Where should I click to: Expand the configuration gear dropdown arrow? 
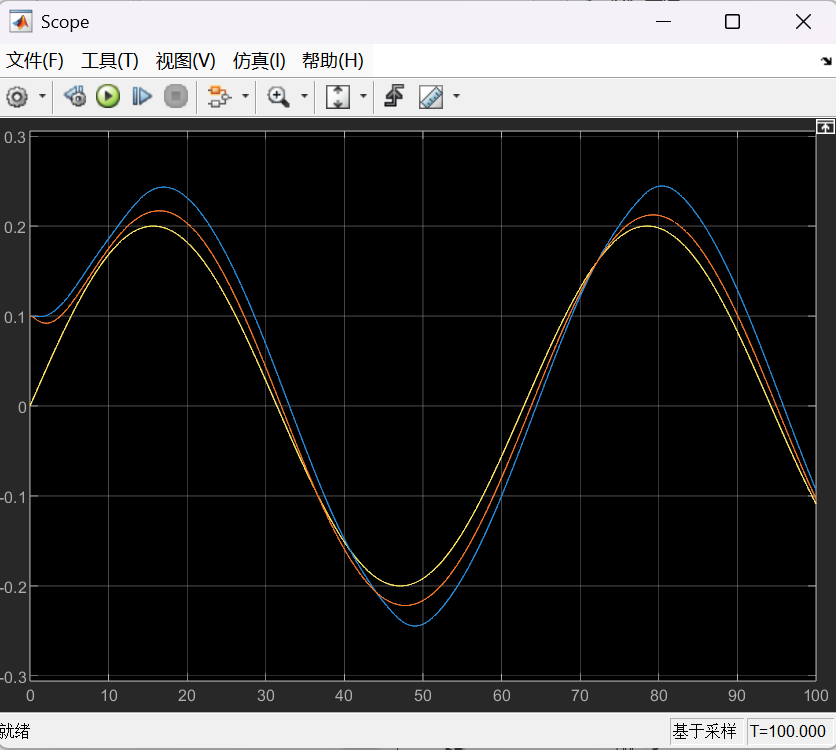pyautogui.click(x=42, y=97)
